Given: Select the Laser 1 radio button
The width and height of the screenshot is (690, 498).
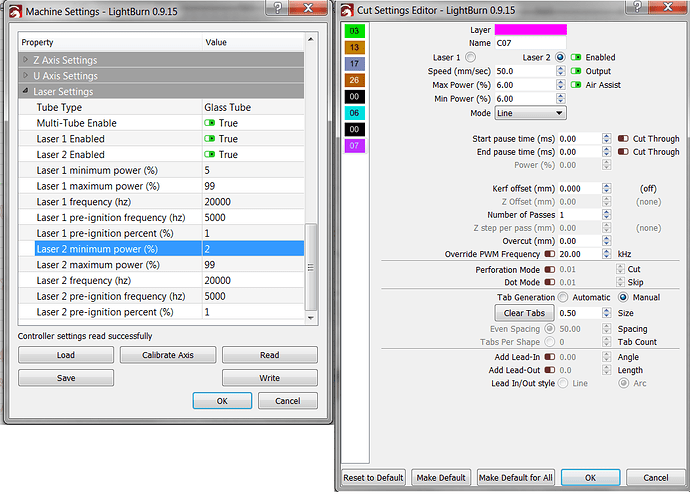Looking at the screenshot, I should pyautogui.click(x=470, y=57).
